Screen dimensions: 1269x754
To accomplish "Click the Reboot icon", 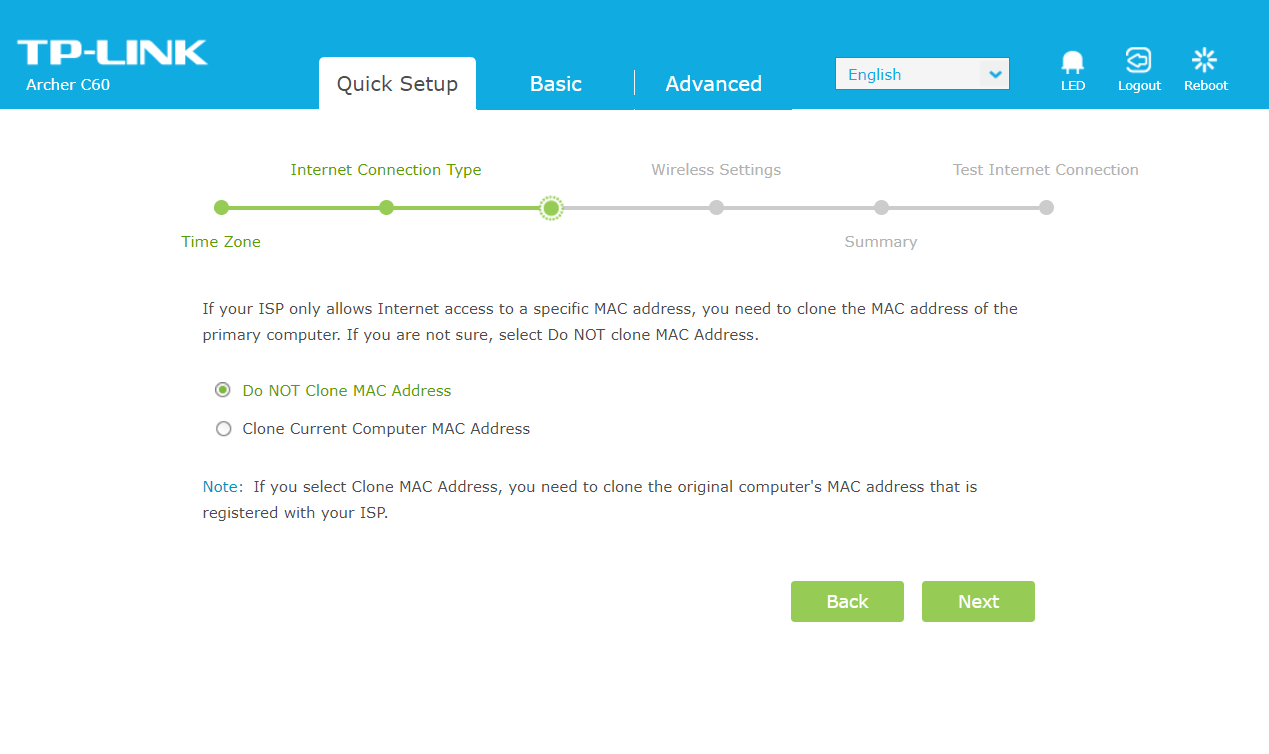I will pos(1205,62).
